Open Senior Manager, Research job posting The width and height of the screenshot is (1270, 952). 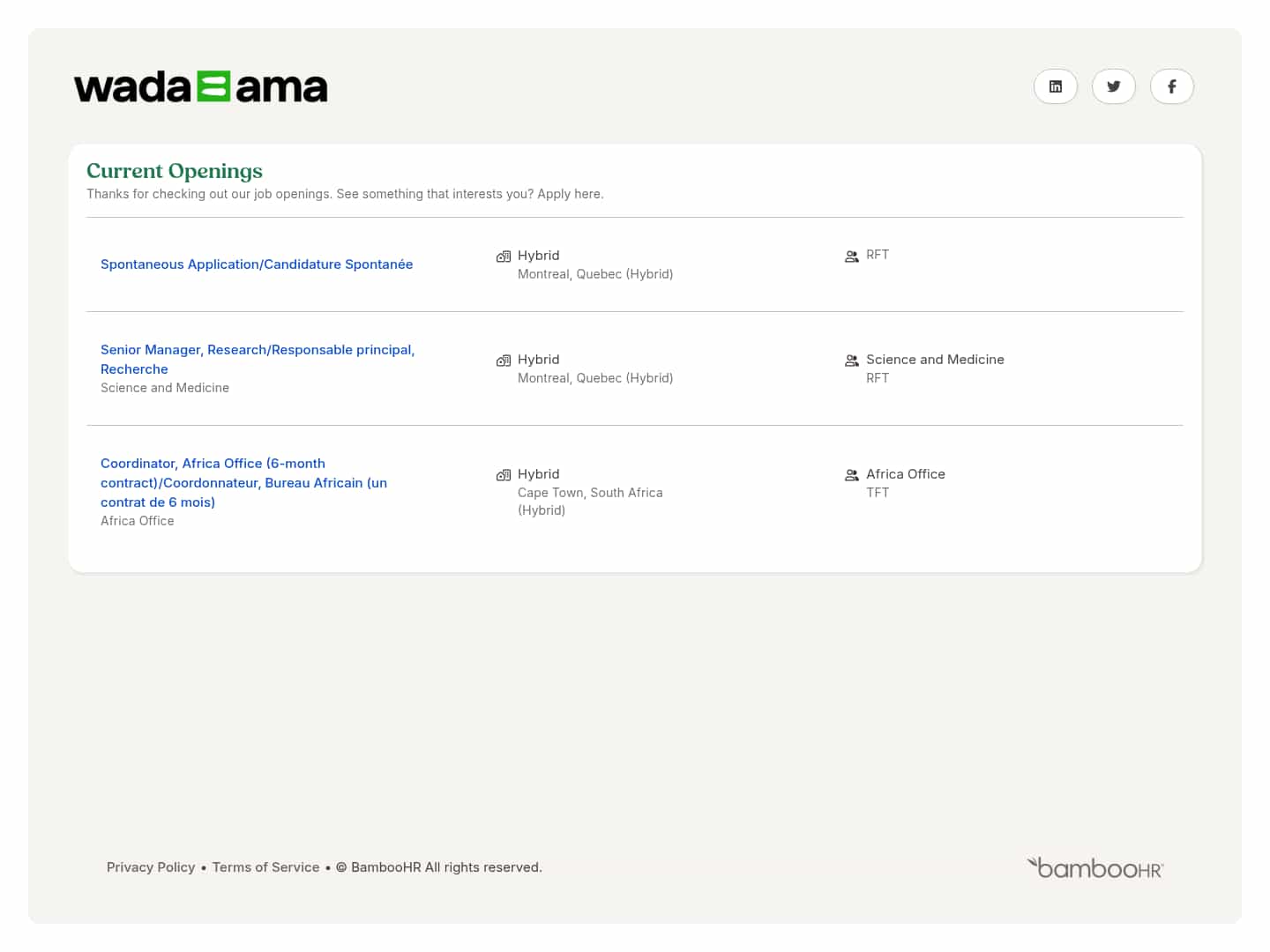[258, 360]
